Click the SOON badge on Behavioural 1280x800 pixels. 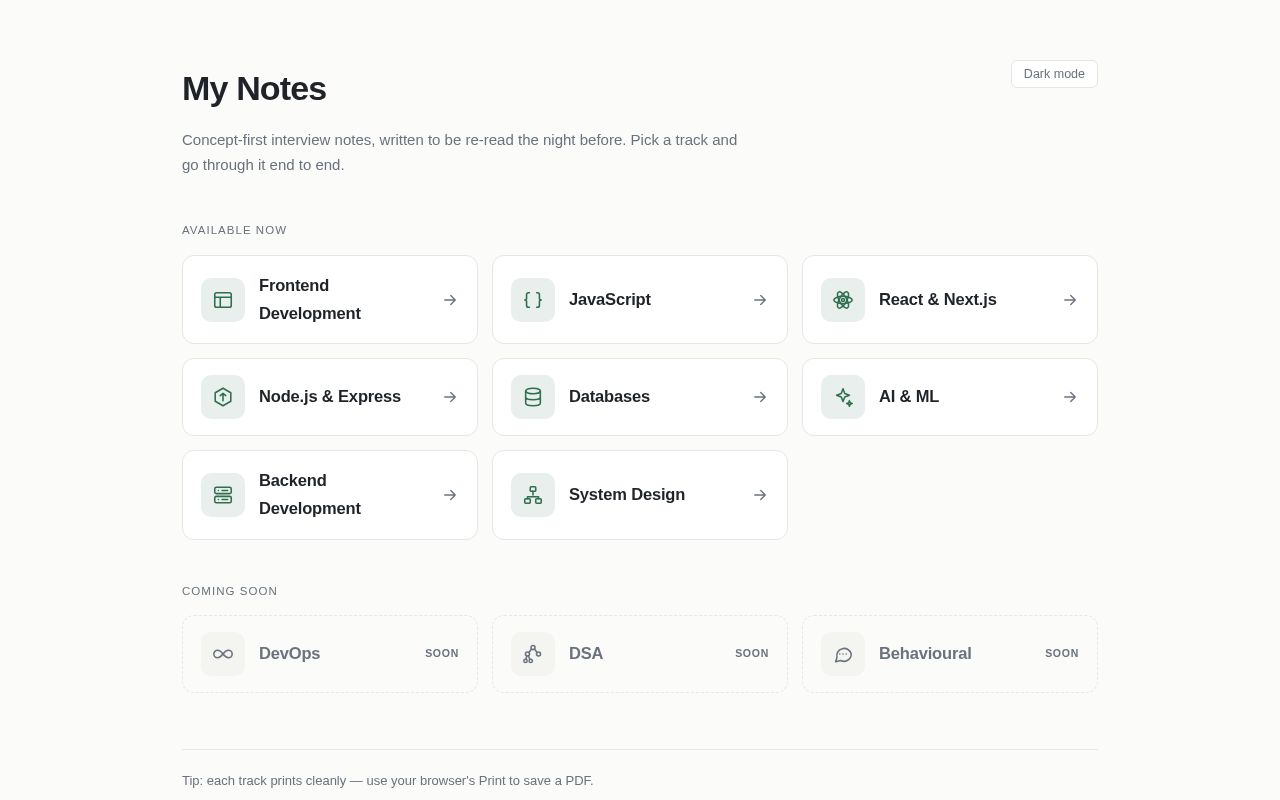pyautogui.click(x=1062, y=654)
